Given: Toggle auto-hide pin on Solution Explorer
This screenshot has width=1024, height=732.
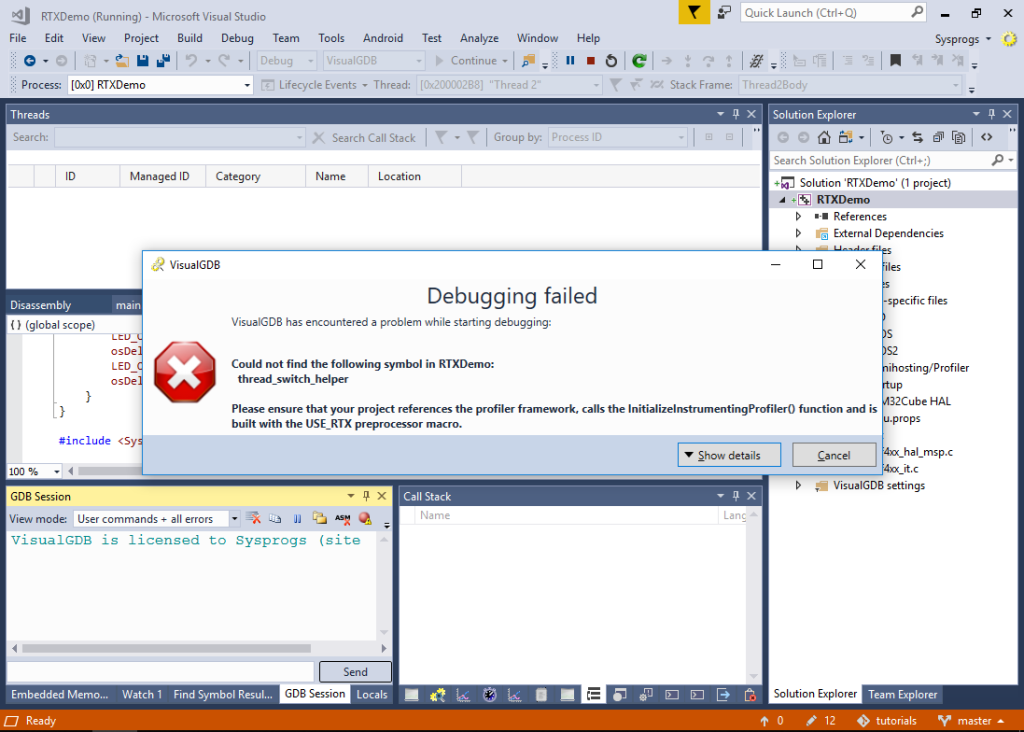Looking at the screenshot, I should pyautogui.click(x=991, y=114).
